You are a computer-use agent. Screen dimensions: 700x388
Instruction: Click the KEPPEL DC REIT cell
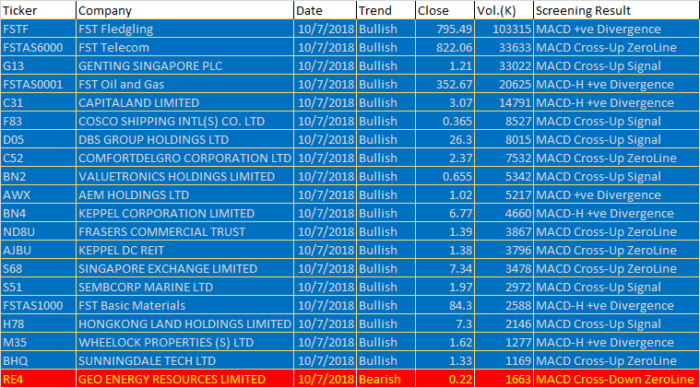(185, 250)
